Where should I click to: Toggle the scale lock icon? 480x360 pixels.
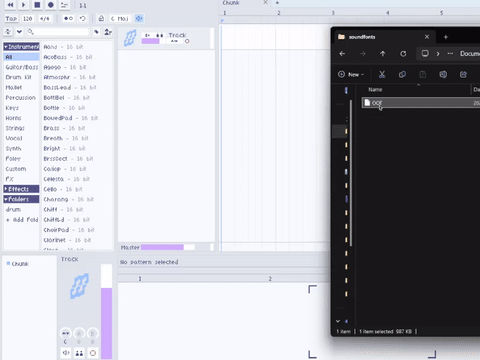click(x=101, y=18)
